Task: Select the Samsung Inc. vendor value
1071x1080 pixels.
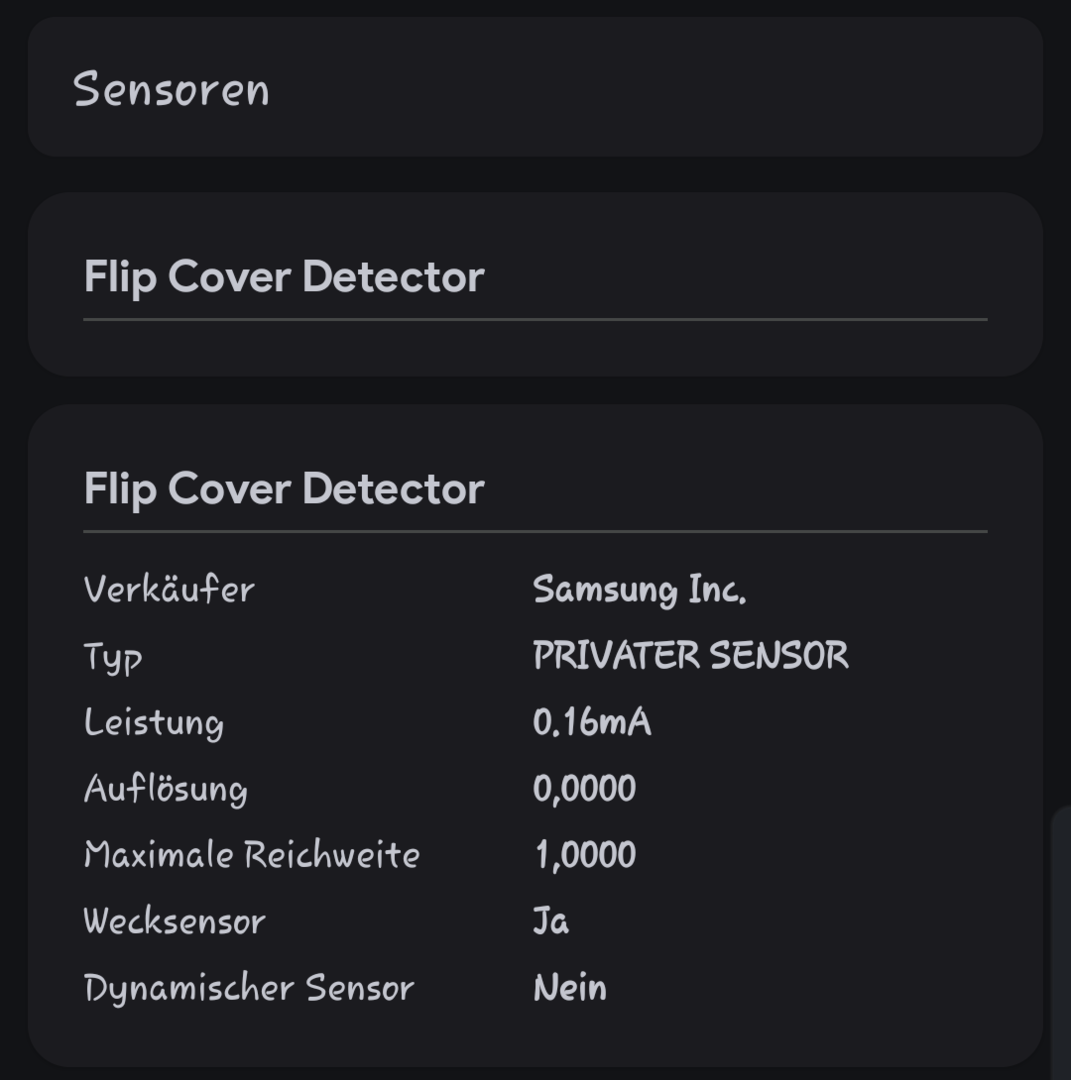Action: pyautogui.click(x=639, y=590)
